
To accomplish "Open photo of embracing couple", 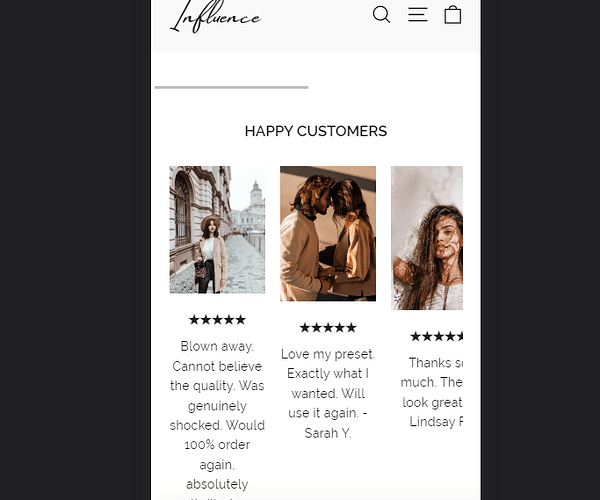I will 328,233.
